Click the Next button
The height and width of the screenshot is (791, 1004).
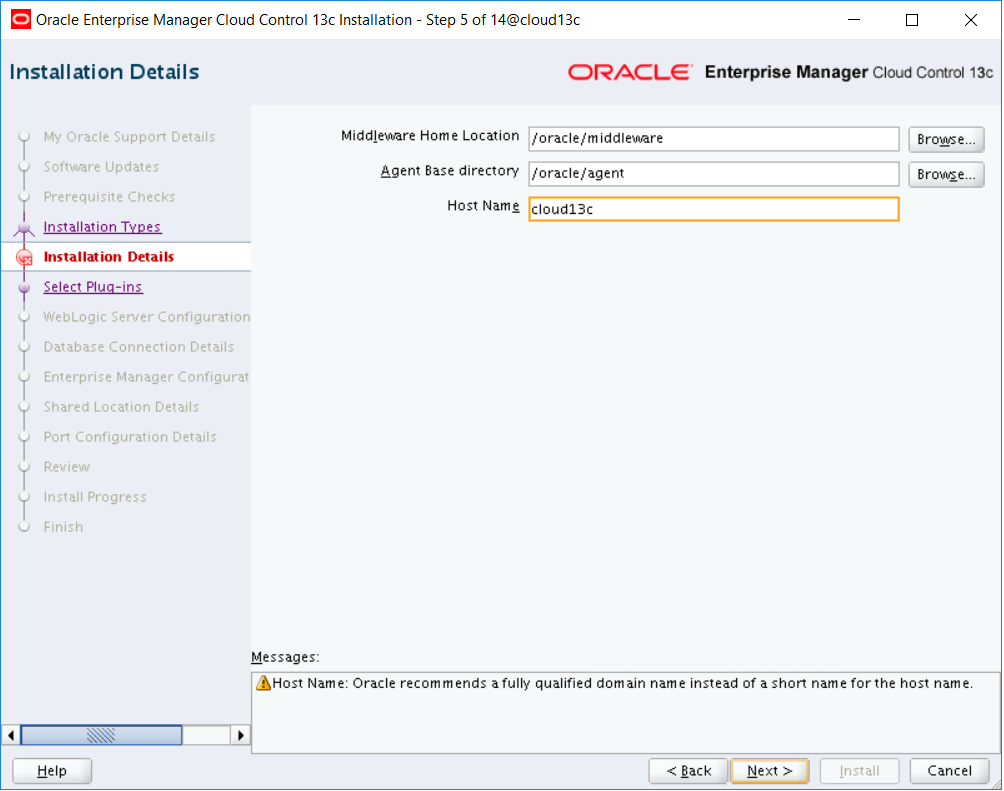[769, 771]
